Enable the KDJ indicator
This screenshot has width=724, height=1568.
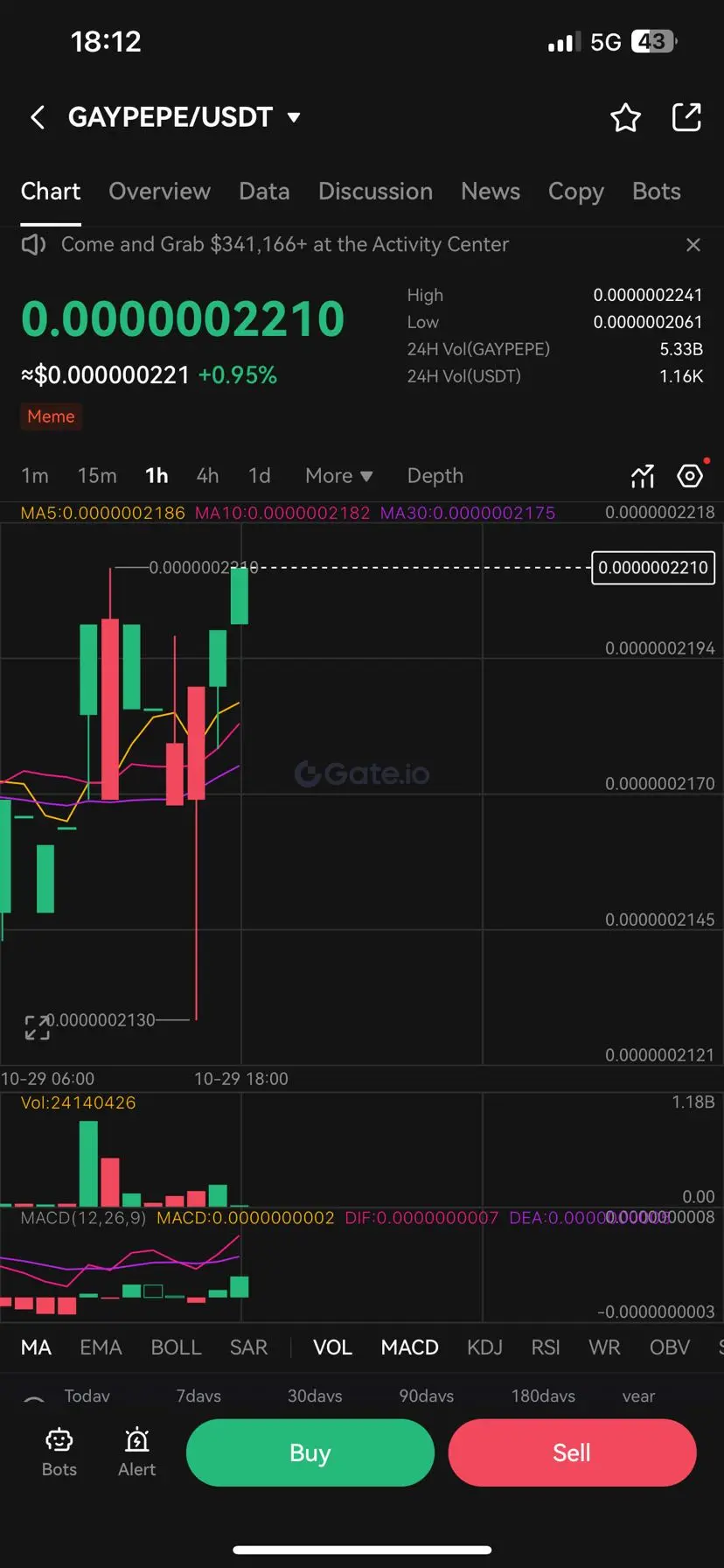pos(484,1347)
